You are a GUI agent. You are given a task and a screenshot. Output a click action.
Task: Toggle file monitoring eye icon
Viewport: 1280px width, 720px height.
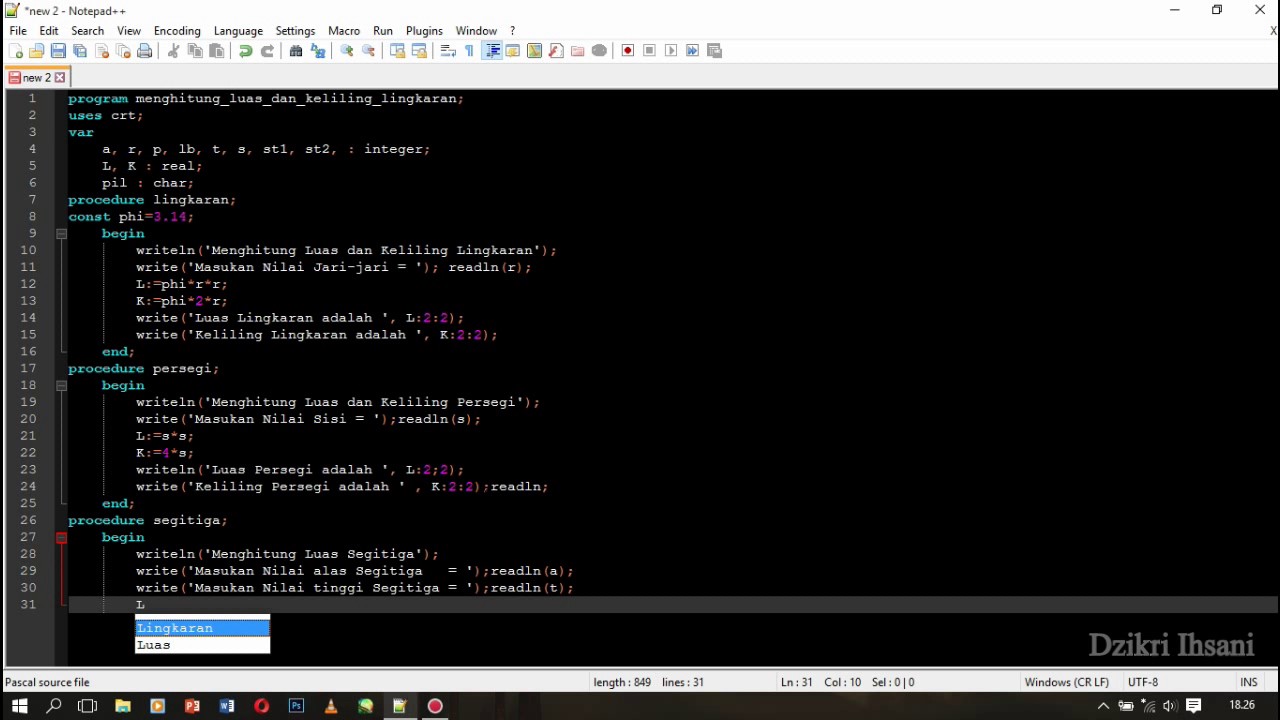[x=599, y=51]
